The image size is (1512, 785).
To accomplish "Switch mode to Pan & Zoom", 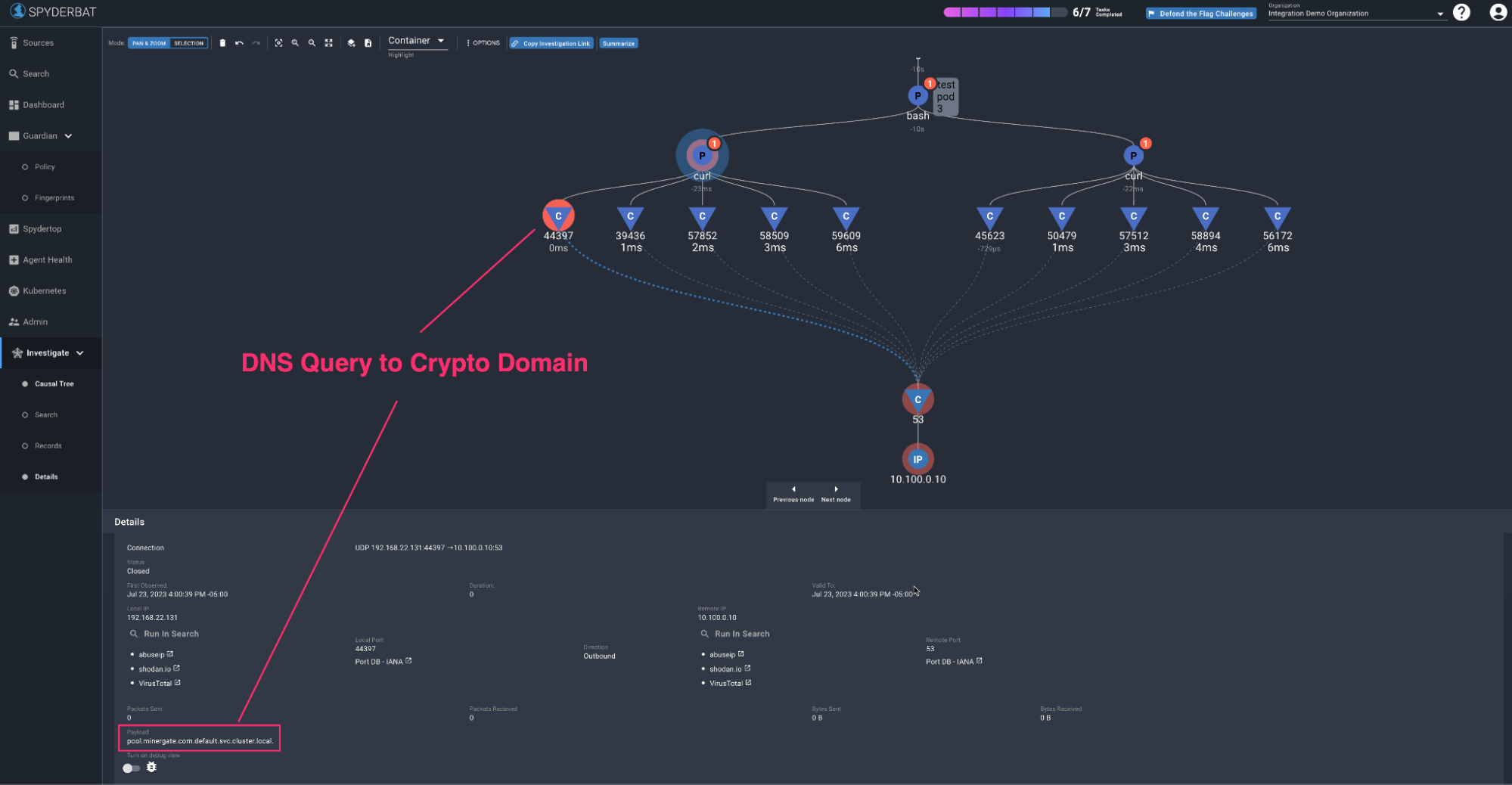I will [149, 43].
